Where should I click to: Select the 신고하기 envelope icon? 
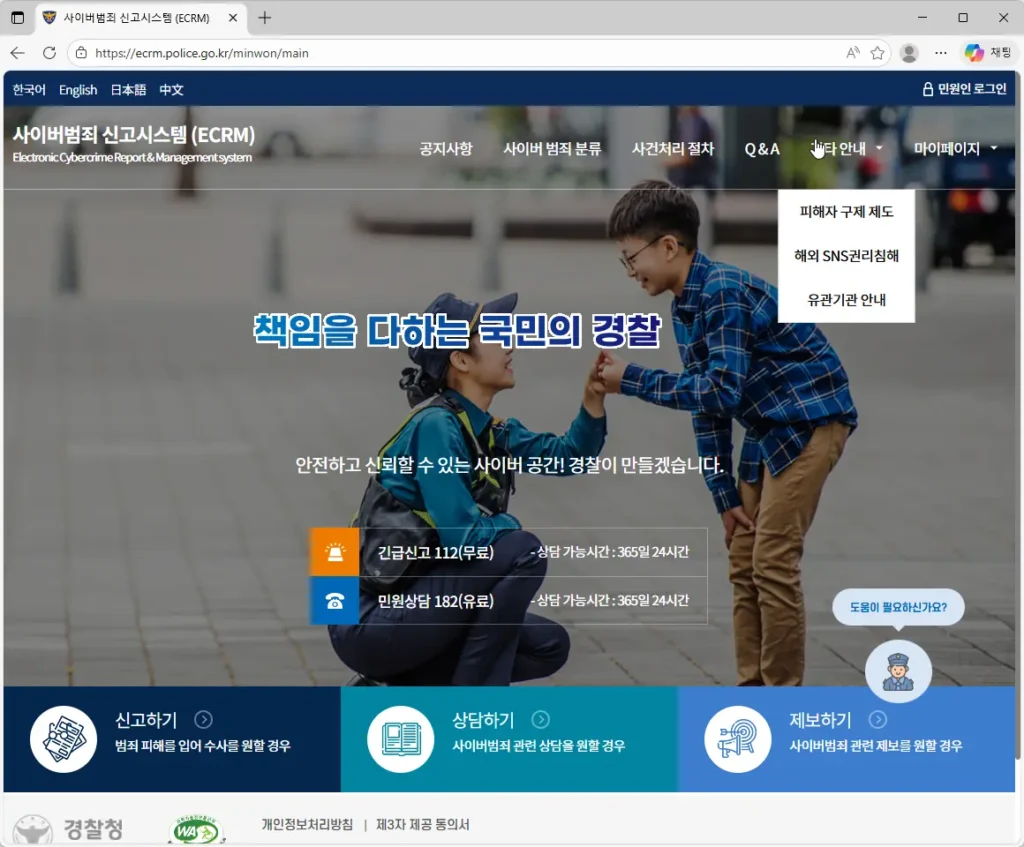62,740
